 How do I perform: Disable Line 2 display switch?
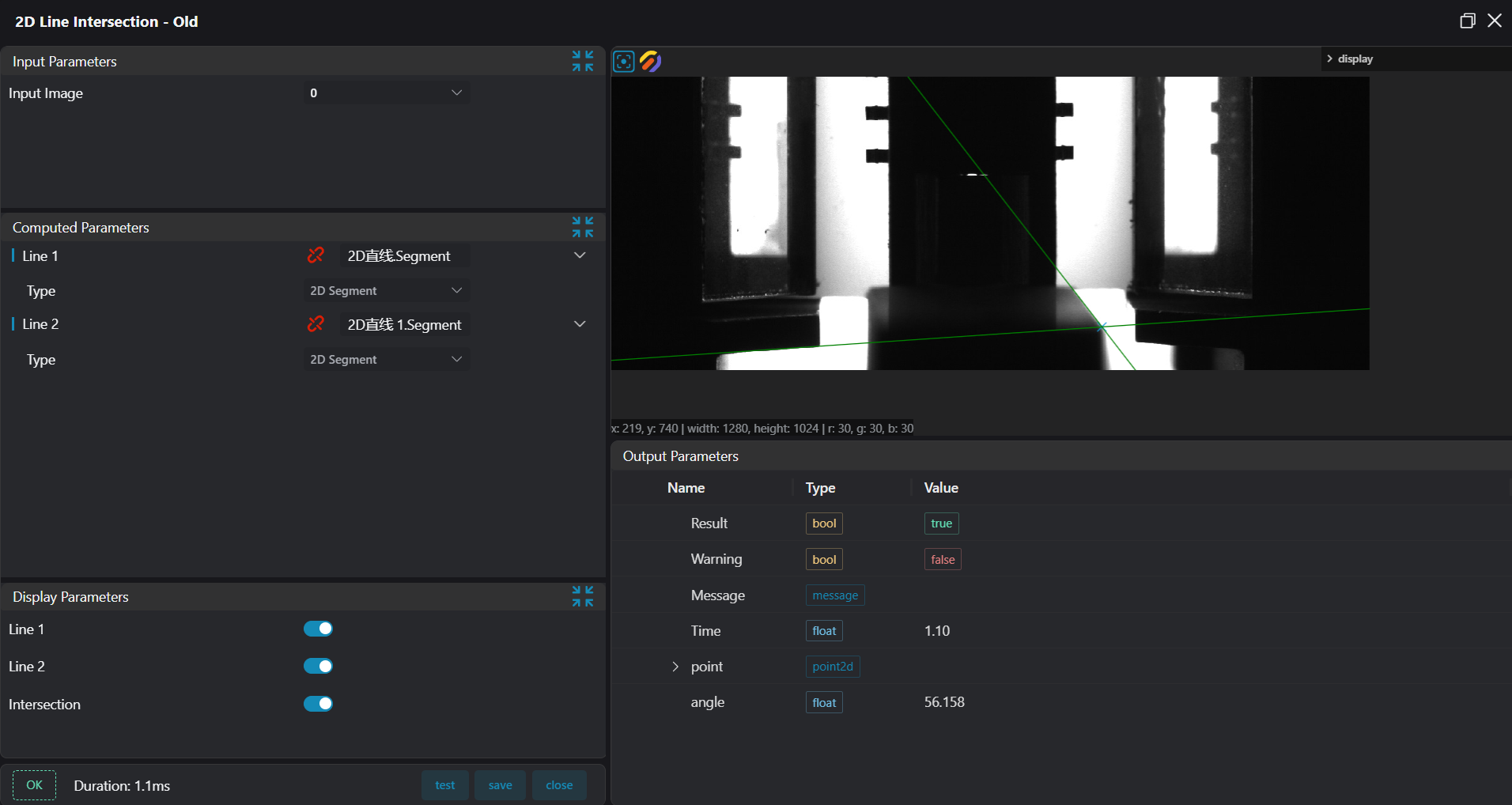coord(318,666)
